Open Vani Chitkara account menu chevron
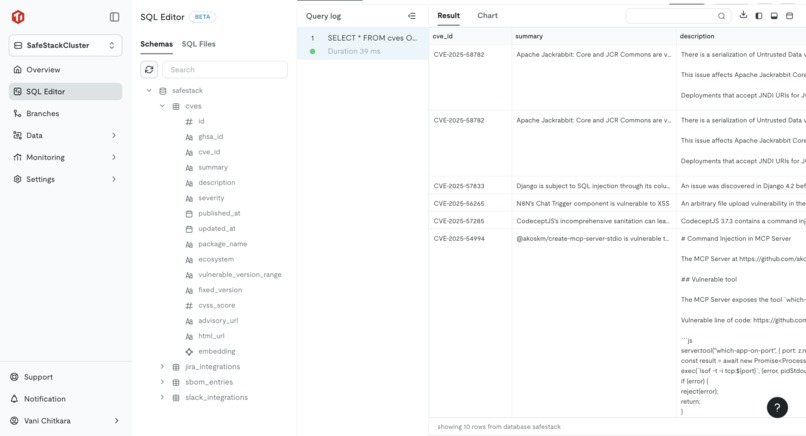The height and width of the screenshot is (436, 806). (117, 421)
